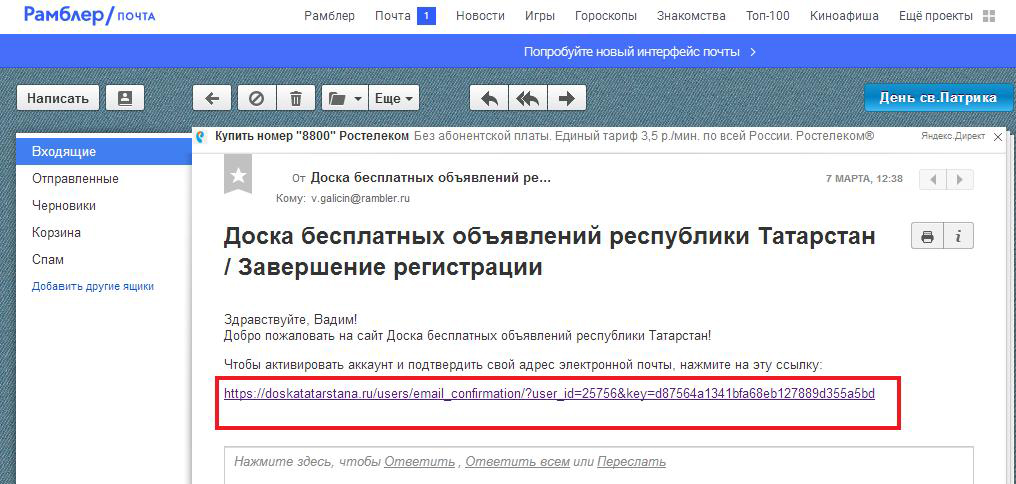Click the reply all double-arrow icon
The width and height of the screenshot is (1016, 484).
[x=527, y=98]
